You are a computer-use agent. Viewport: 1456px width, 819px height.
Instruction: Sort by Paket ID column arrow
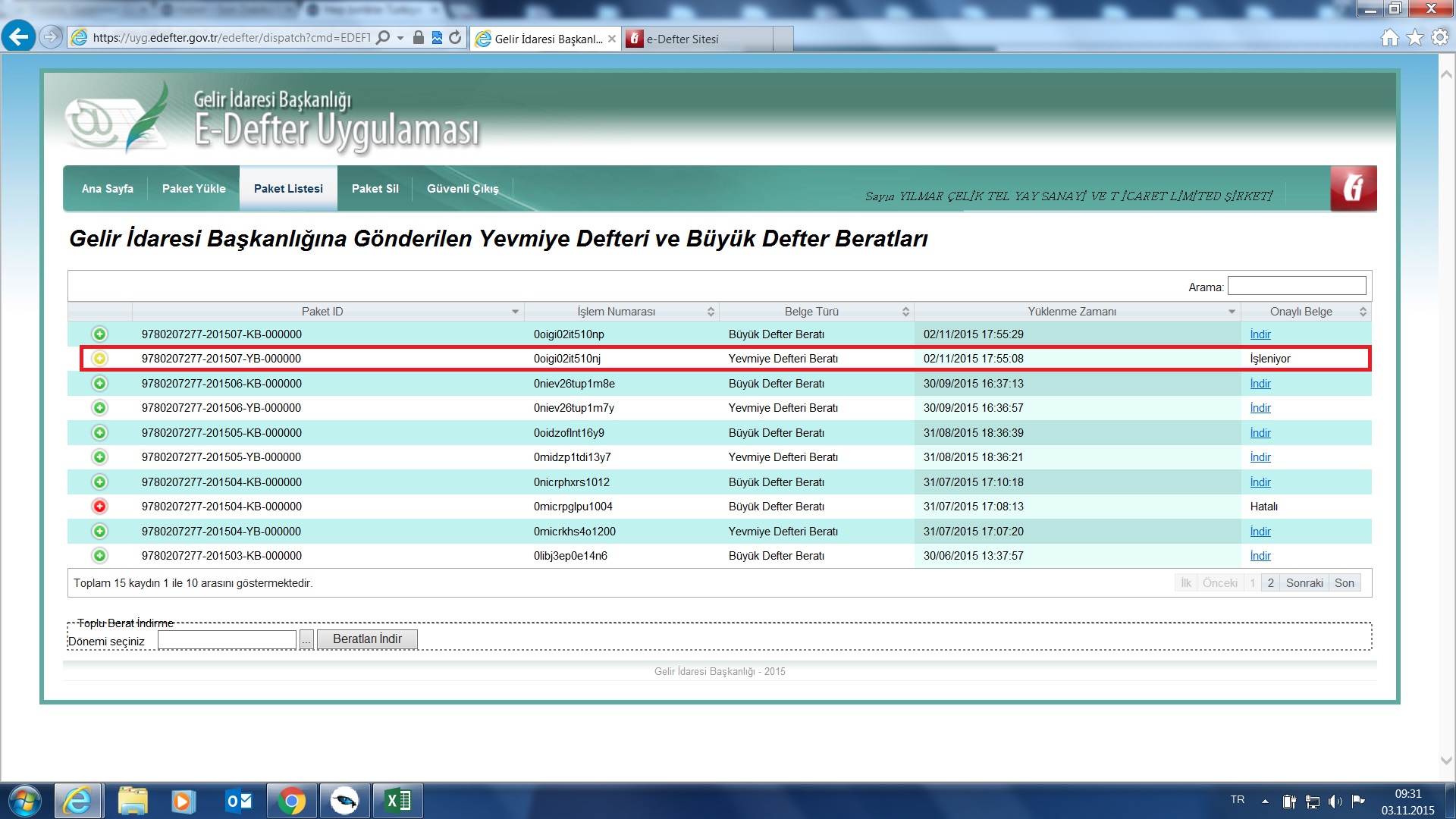click(x=515, y=312)
